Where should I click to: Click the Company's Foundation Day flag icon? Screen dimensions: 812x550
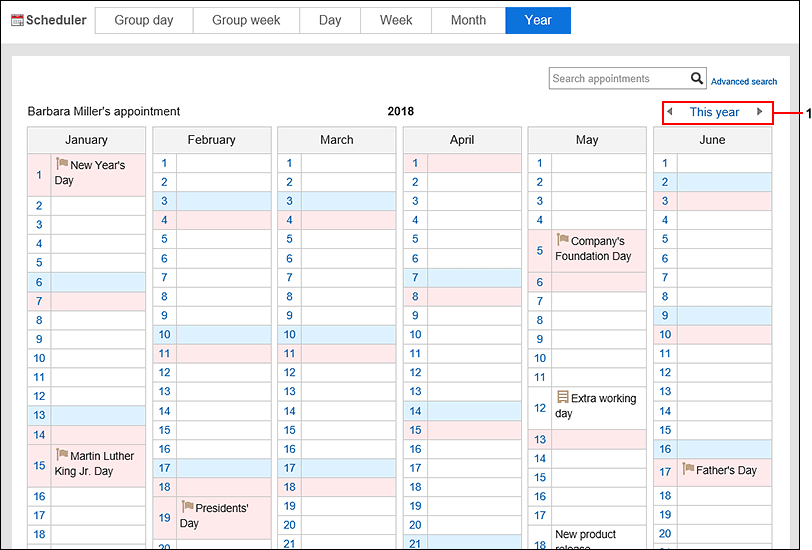pos(562,239)
